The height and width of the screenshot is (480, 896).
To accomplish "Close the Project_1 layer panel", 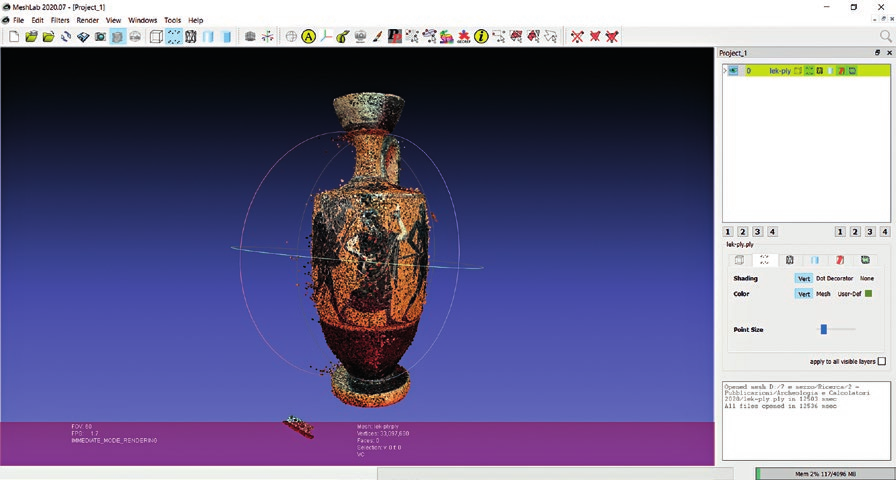I will pos(889,53).
